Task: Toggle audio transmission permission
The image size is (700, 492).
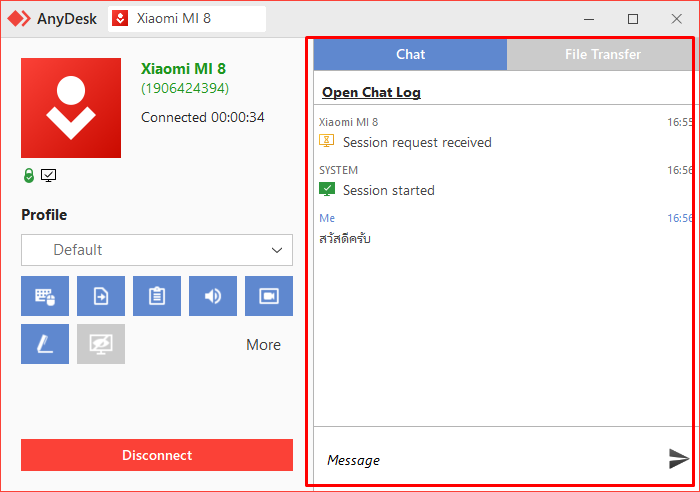Action: pyautogui.click(x=213, y=296)
